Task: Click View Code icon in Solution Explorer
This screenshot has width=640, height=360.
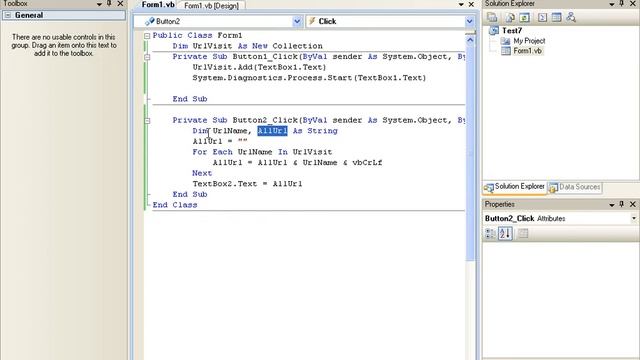Action: [542, 17]
